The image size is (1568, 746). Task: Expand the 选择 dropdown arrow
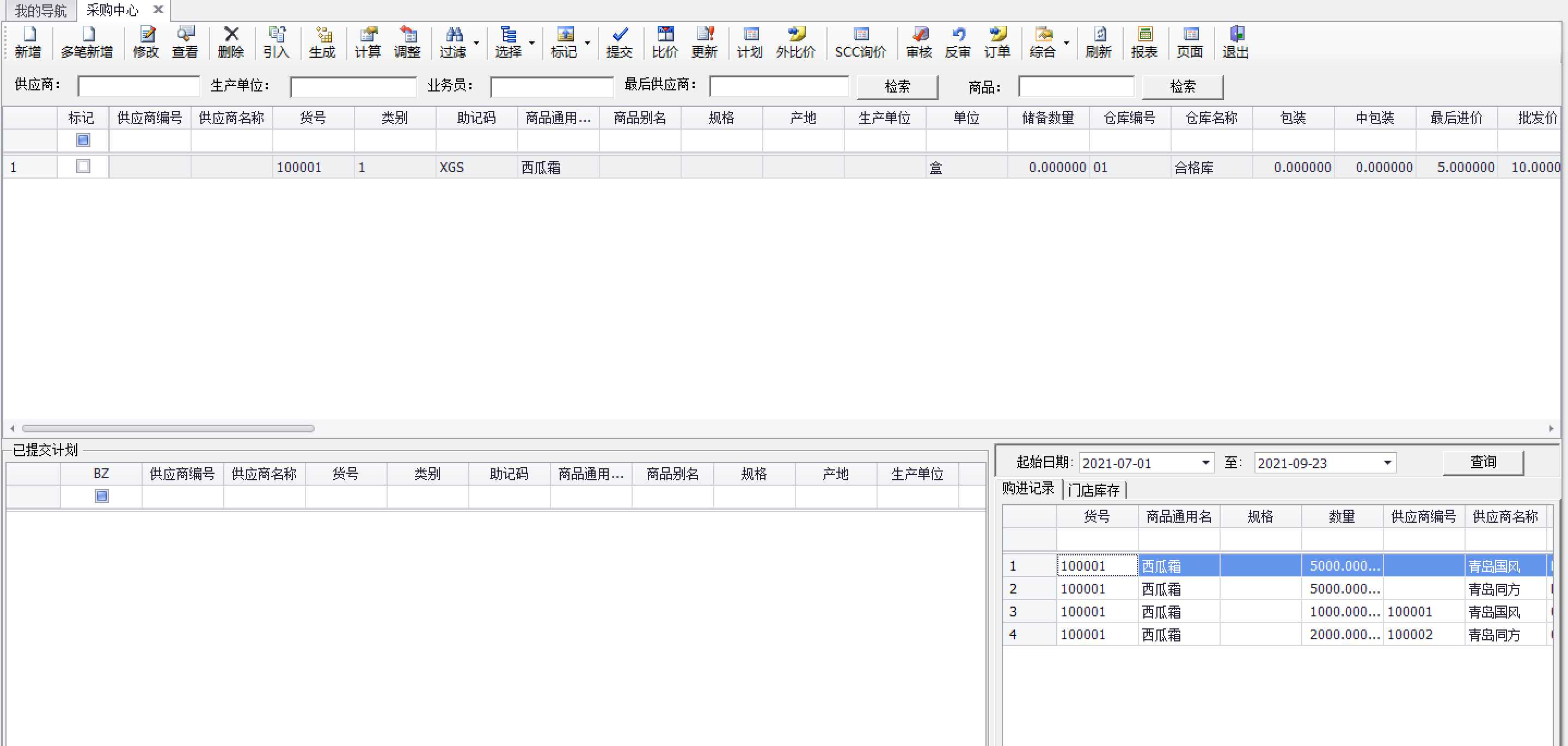(x=532, y=42)
